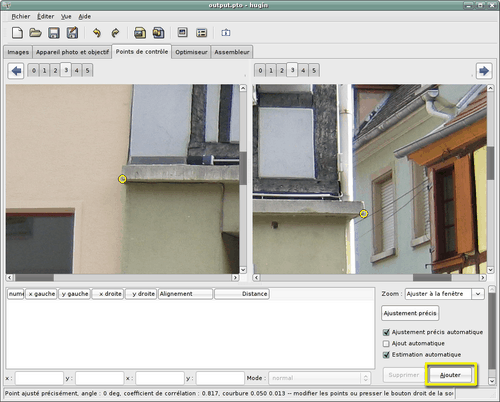Click the Mode stepper control arrows
The image size is (500, 402).
click(366, 378)
